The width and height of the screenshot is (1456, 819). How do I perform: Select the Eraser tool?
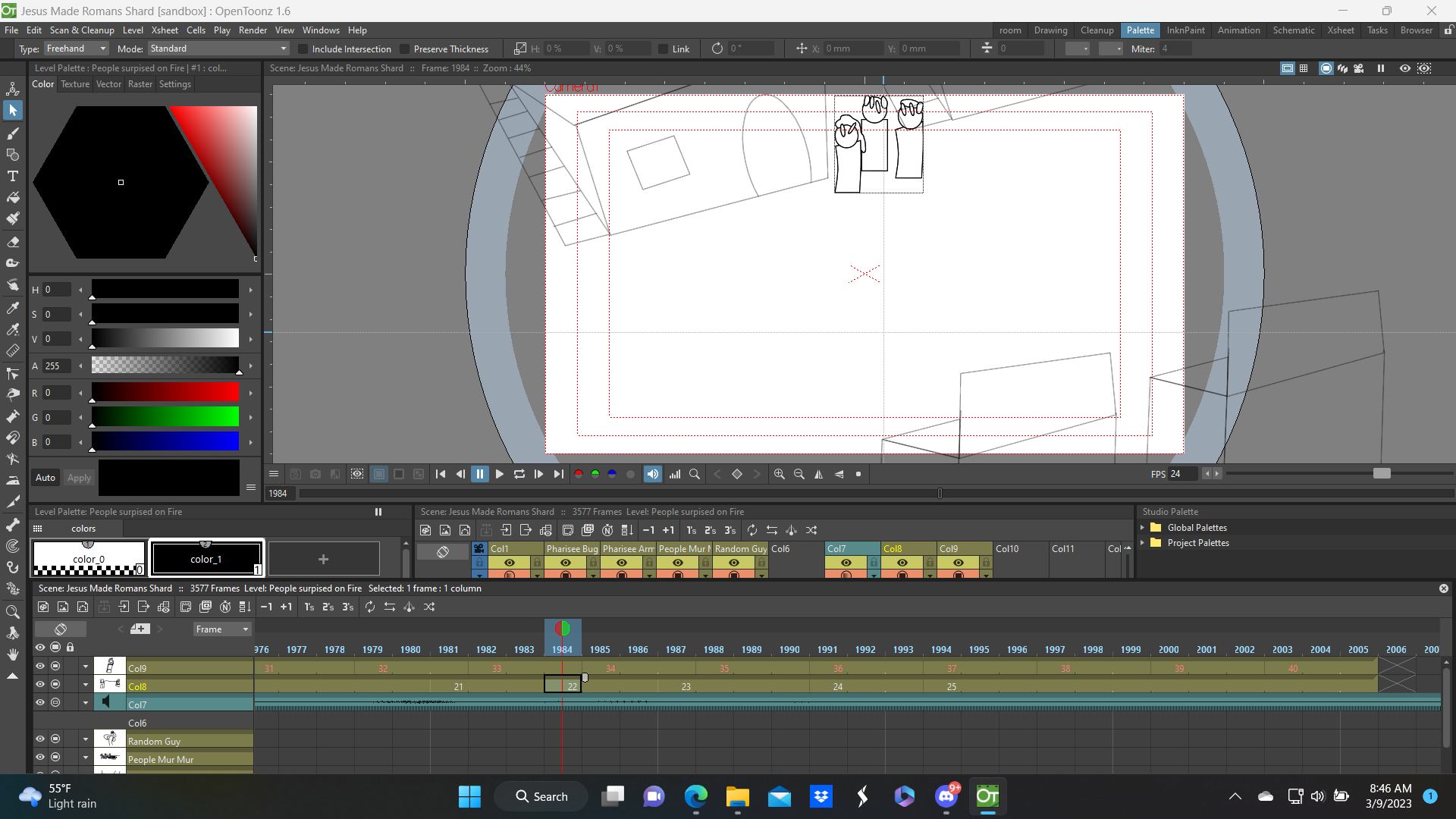13,242
